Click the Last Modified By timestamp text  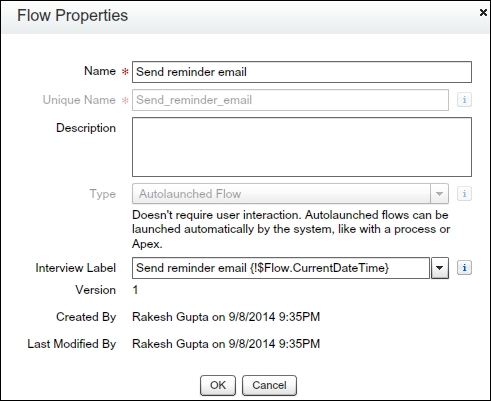point(226,344)
